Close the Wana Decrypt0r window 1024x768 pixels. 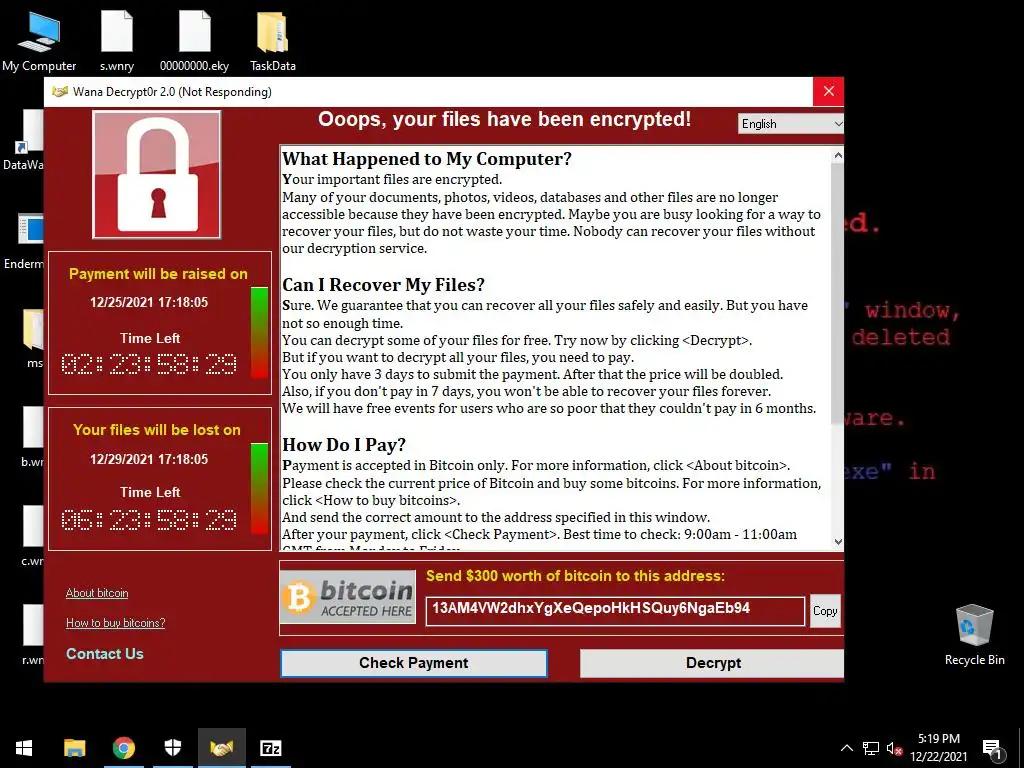pos(828,91)
